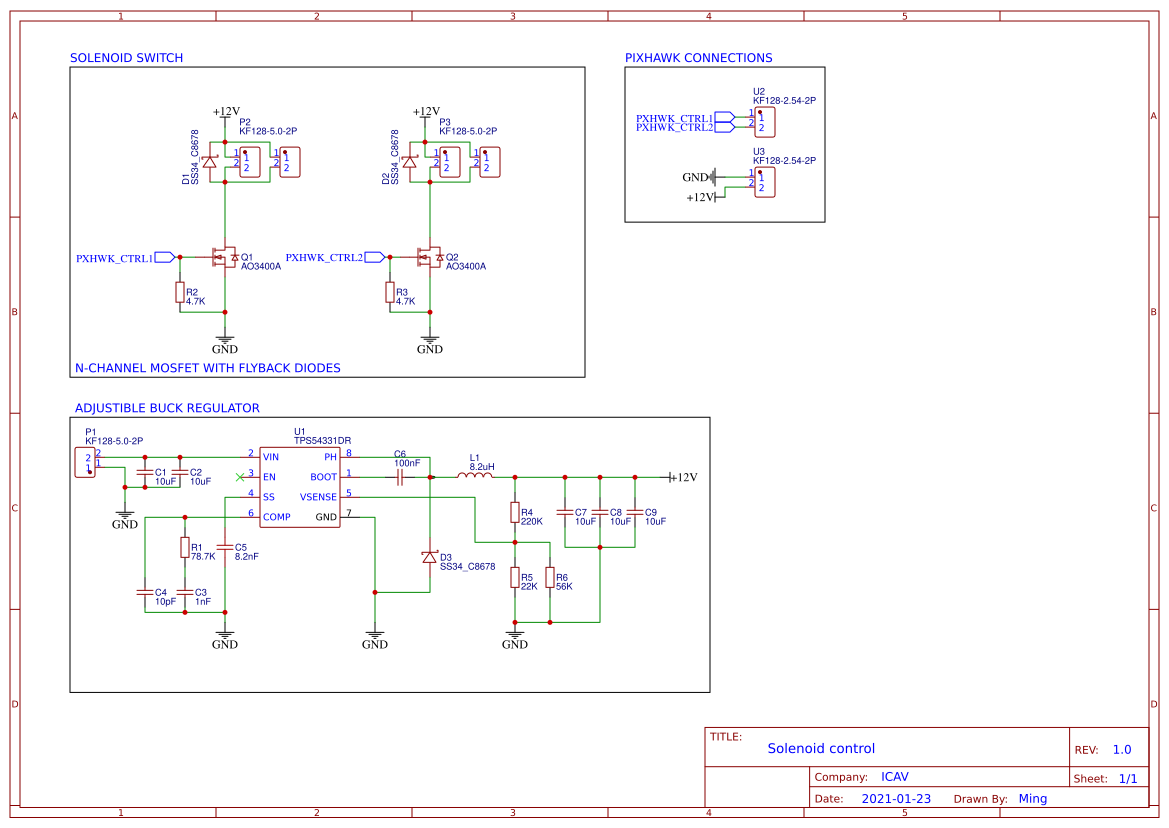
Task: Select the Q2 AO3400A MOSFET symbol
Action: [430, 258]
